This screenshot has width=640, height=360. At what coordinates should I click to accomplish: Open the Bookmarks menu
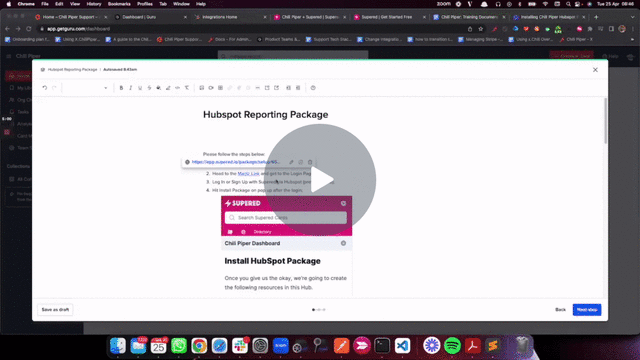point(119,4)
